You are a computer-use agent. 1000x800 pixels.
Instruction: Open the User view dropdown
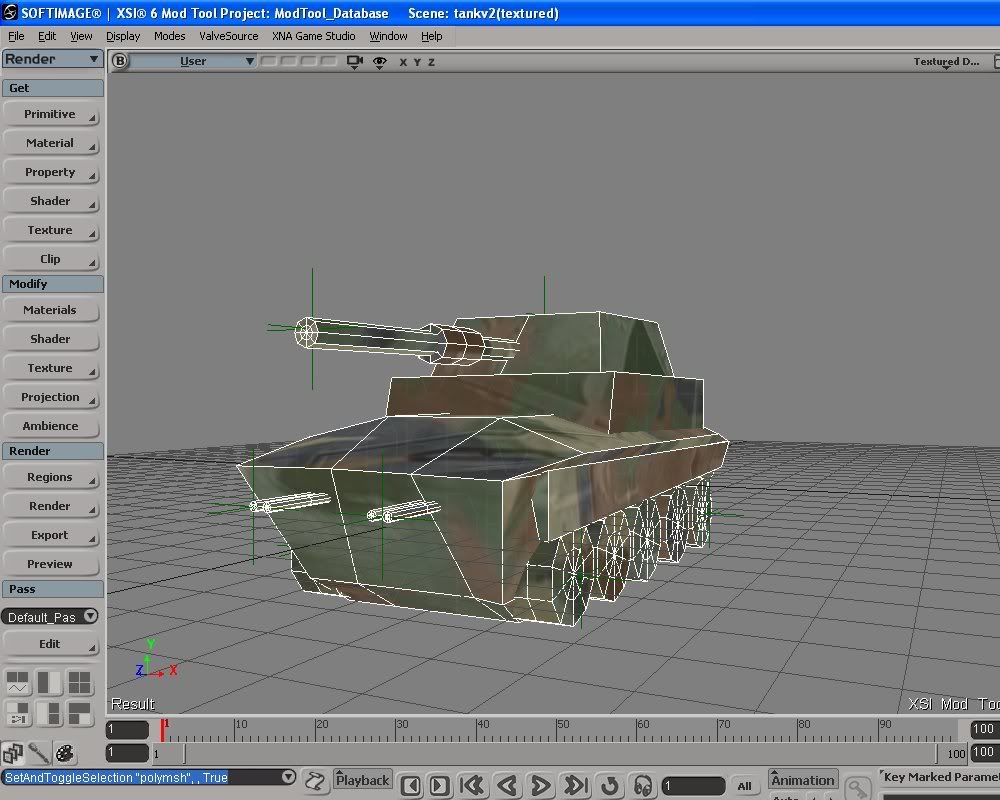coord(193,61)
